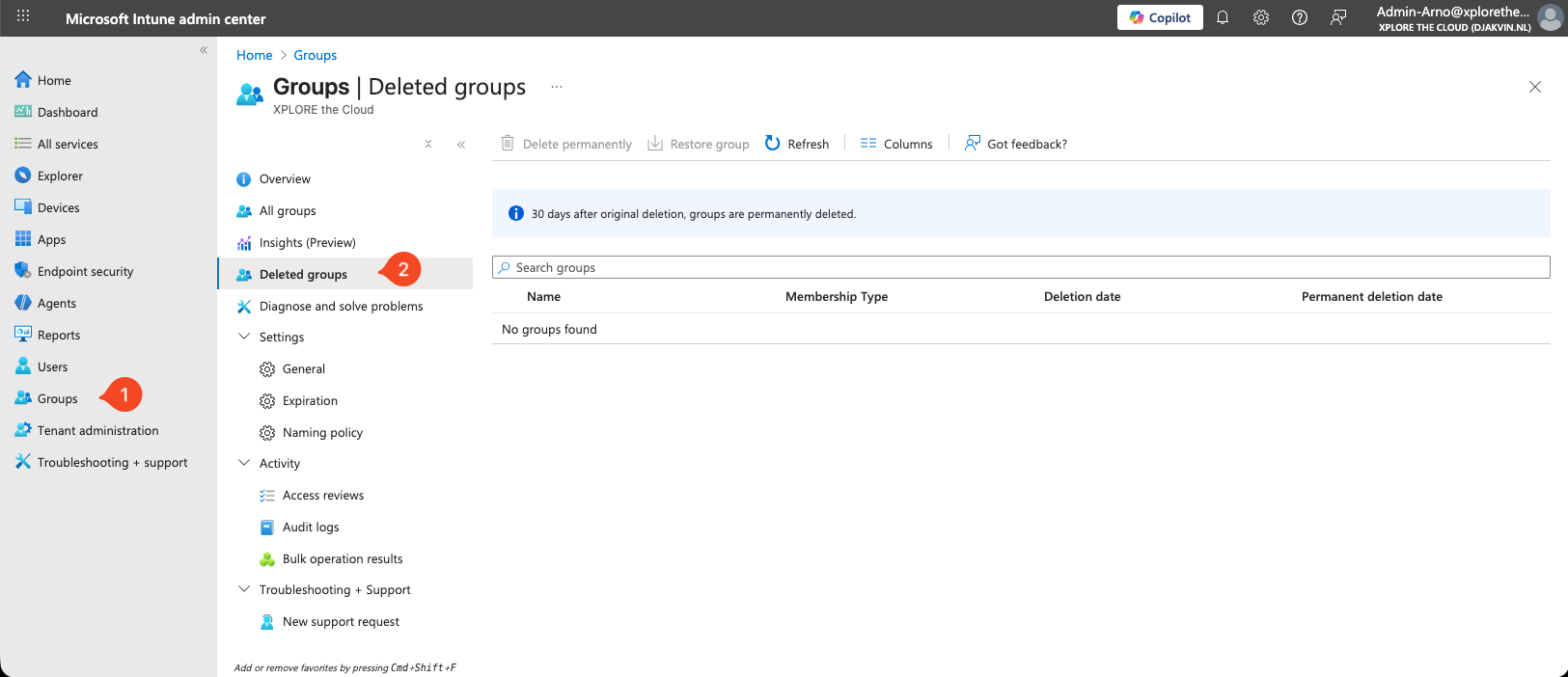The image size is (1568, 677).
Task: Open Admin-Arno account avatar
Action: (x=1550, y=17)
